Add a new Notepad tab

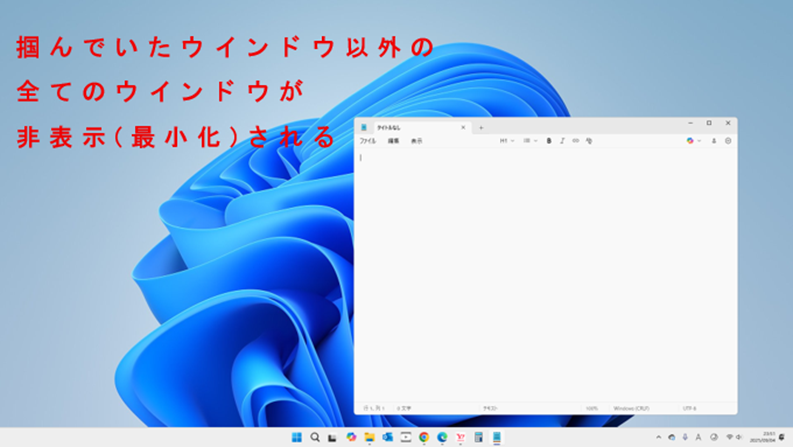tap(481, 127)
